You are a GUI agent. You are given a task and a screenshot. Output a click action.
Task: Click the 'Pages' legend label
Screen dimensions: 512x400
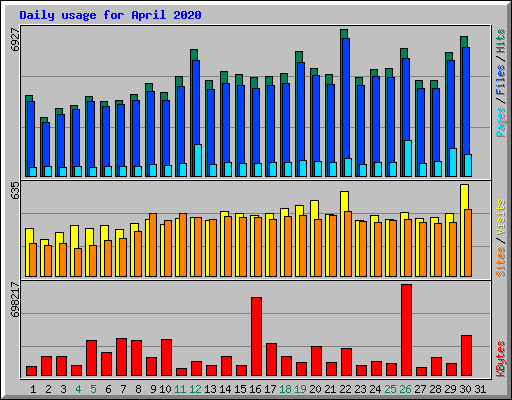click(501, 122)
